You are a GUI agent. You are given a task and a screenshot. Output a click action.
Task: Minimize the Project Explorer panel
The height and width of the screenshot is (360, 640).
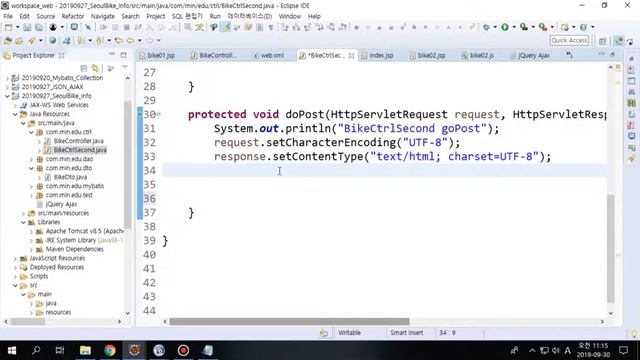(112, 54)
